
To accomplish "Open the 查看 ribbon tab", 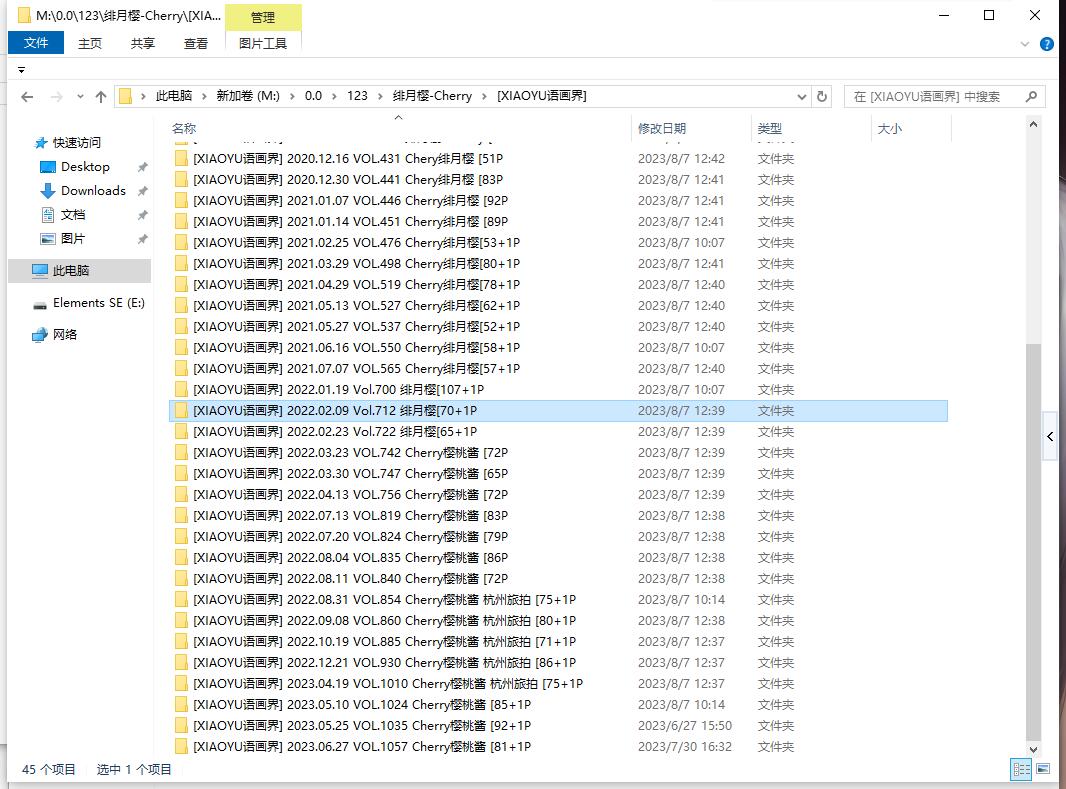I will click(196, 43).
